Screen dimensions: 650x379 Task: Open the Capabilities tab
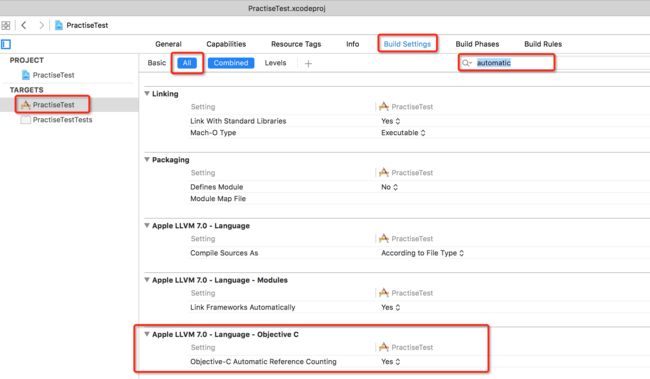click(226, 44)
